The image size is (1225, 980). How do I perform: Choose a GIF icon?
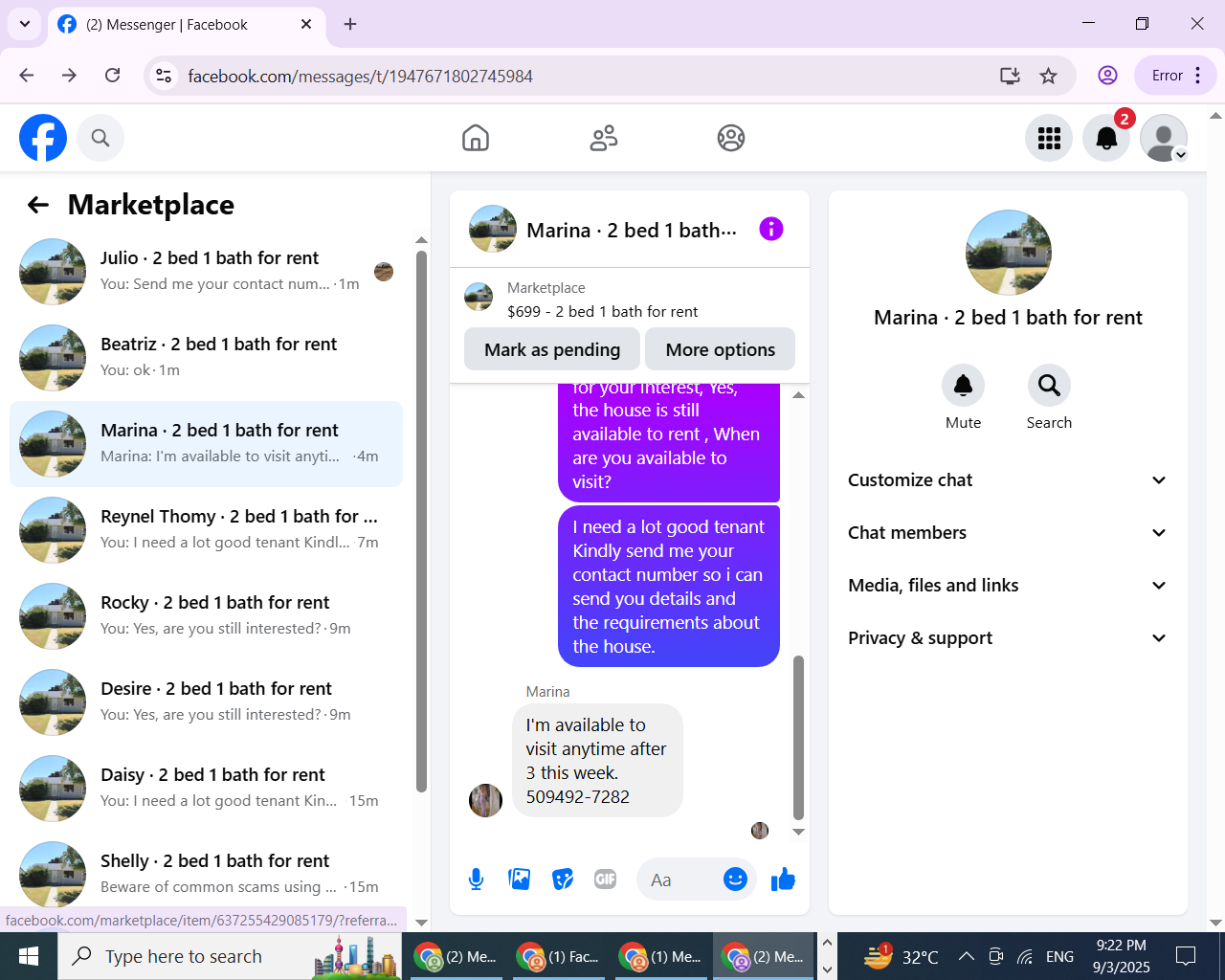[x=606, y=880]
